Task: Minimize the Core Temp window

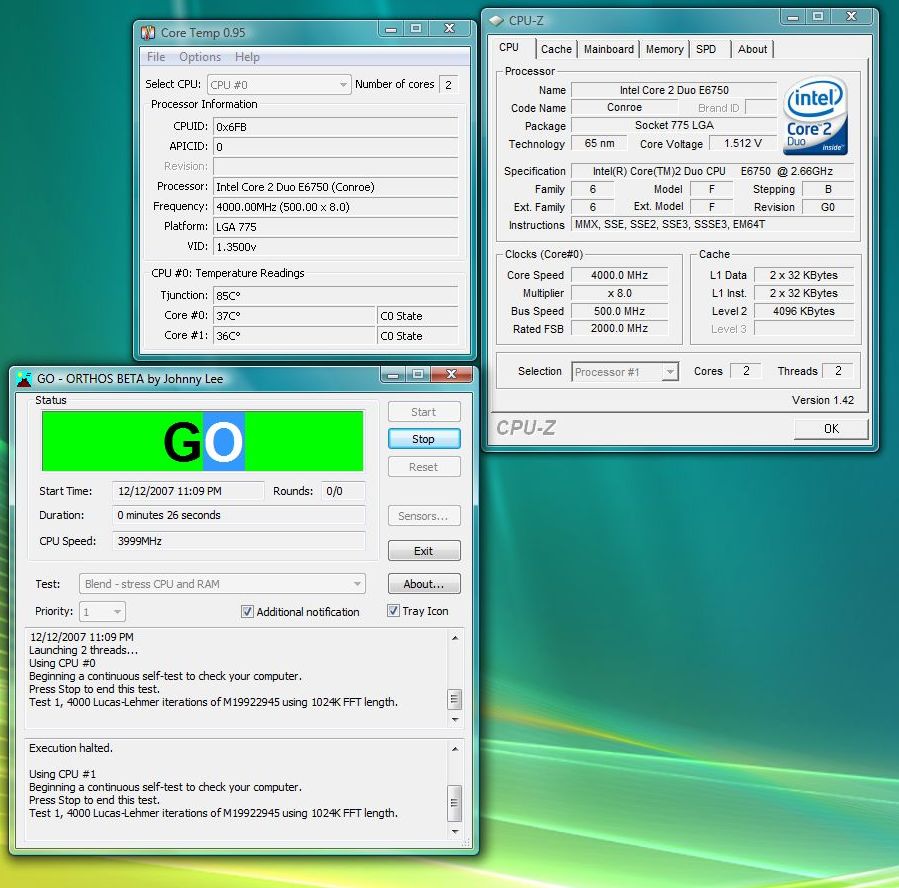Action: point(391,29)
